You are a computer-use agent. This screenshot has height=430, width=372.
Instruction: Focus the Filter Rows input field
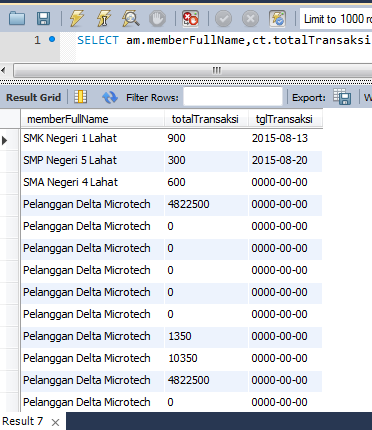click(233, 97)
